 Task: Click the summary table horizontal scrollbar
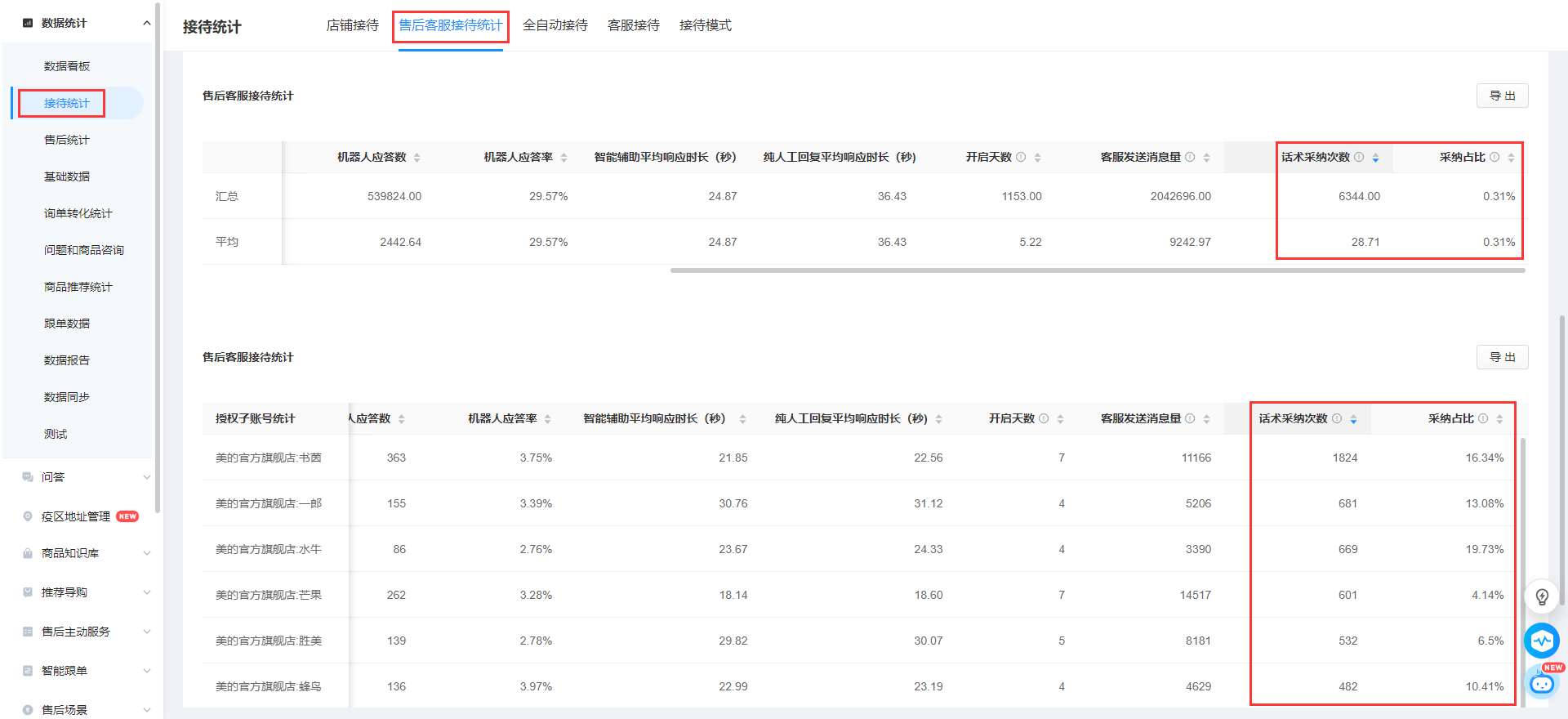click(x=1098, y=270)
